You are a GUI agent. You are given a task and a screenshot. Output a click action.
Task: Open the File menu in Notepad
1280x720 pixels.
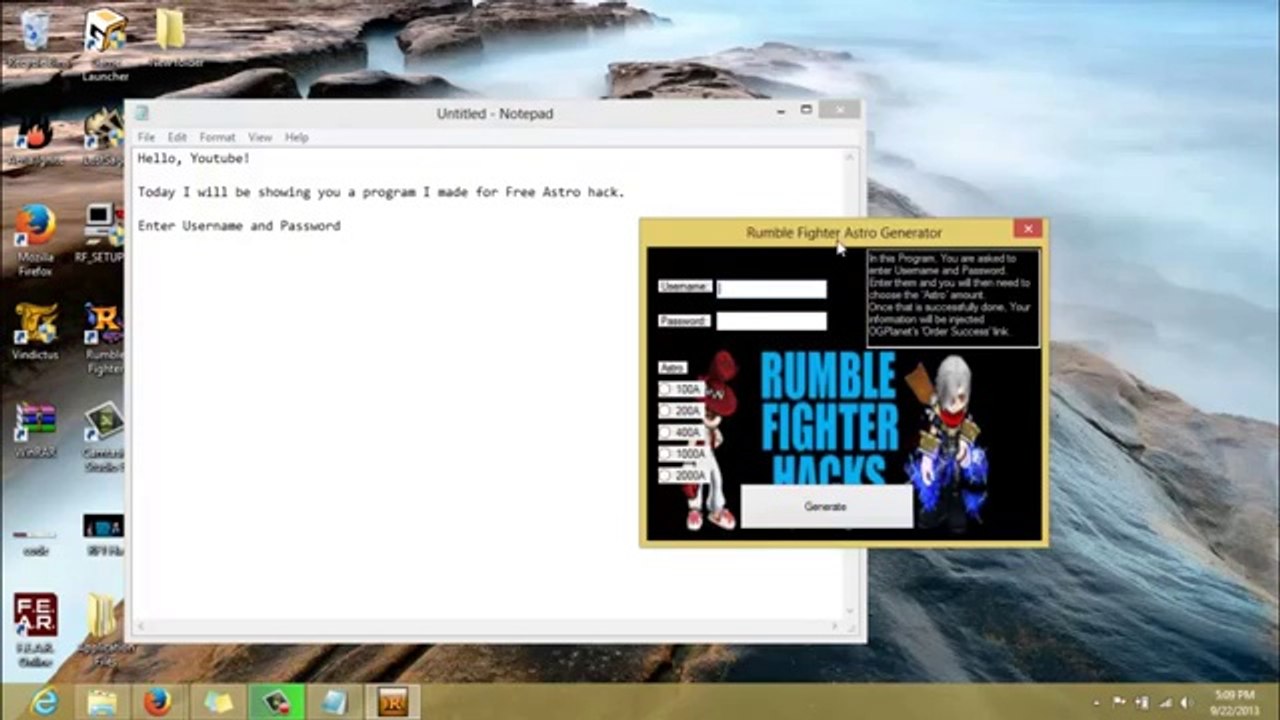coord(146,137)
